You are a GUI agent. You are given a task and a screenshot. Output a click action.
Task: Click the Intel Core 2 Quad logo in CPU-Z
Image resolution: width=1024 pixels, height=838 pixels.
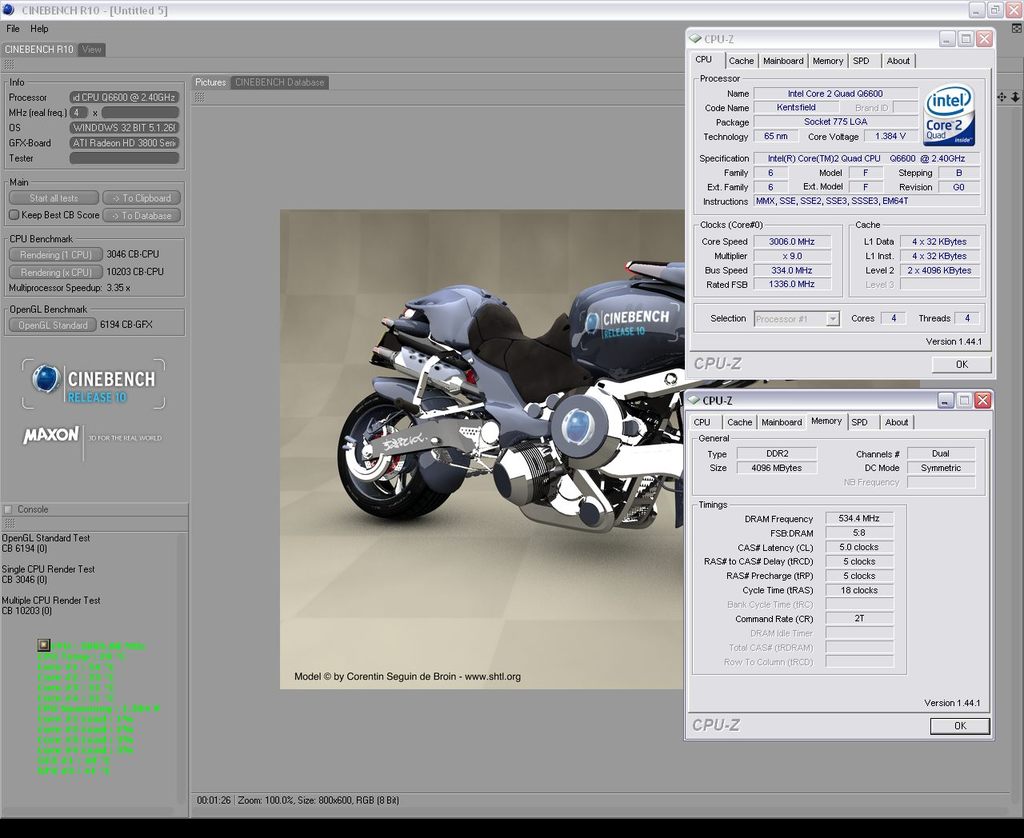coord(949,116)
